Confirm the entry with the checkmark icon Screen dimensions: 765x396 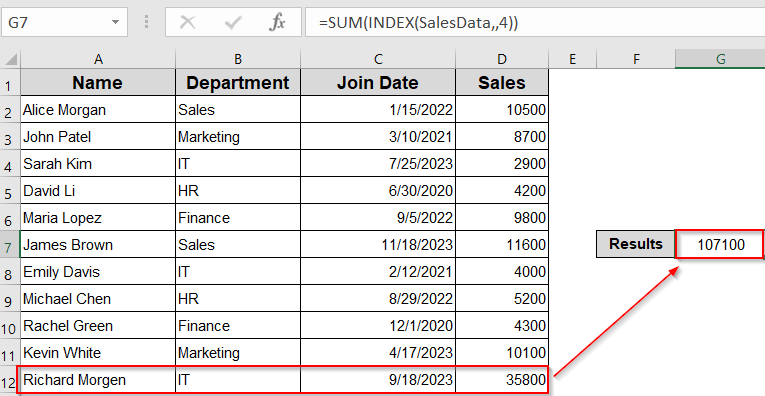pos(233,22)
